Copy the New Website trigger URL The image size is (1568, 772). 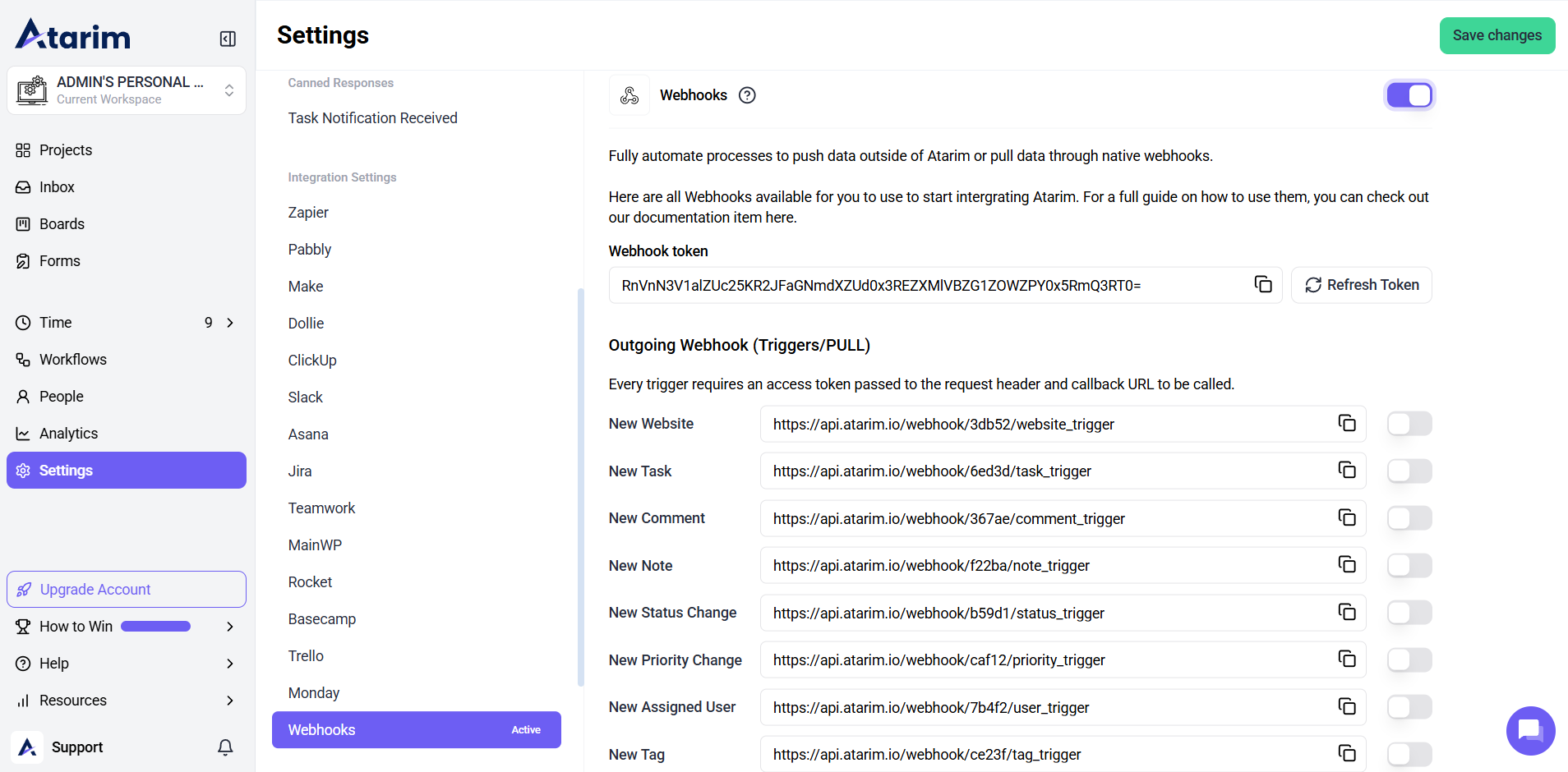click(1347, 423)
